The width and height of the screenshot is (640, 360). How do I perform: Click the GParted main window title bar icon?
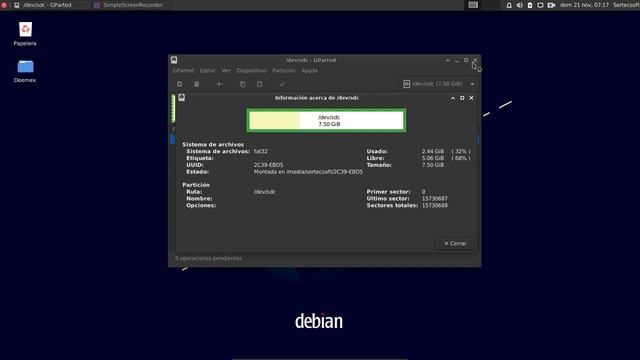coord(174,60)
